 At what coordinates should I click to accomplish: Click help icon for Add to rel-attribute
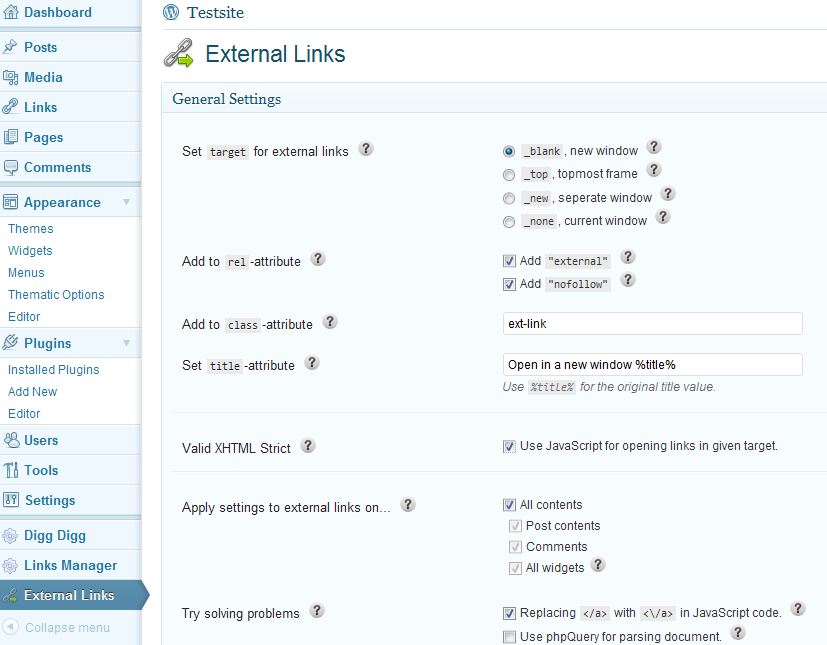(318, 258)
